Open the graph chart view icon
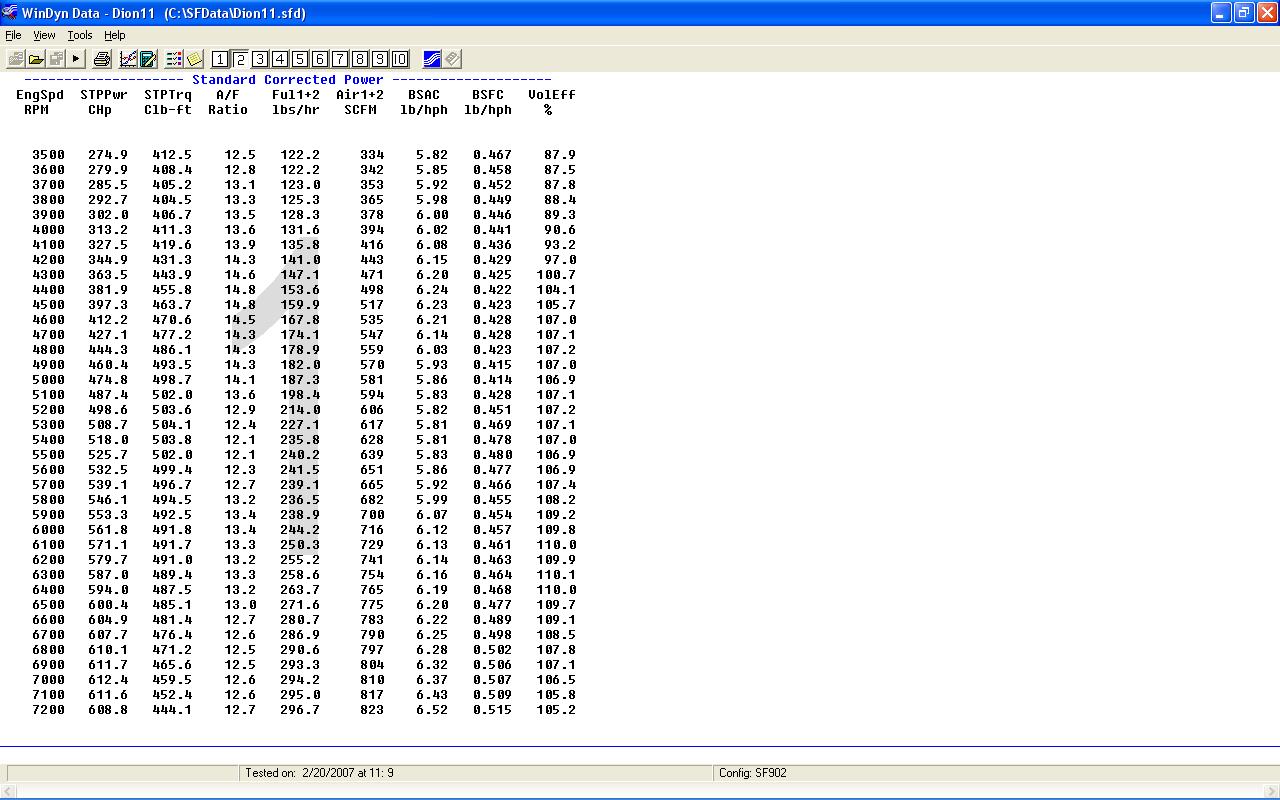This screenshot has height=800, width=1280. coord(129,59)
